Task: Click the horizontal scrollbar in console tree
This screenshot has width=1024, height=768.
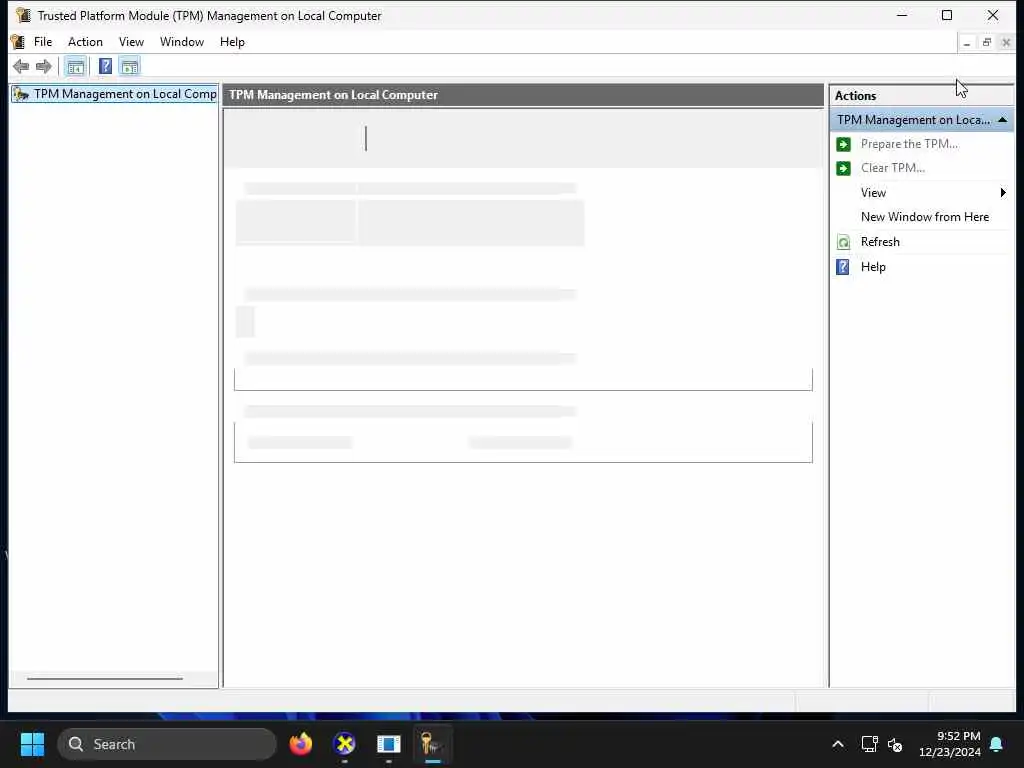Action: pyautogui.click(x=104, y=679)
